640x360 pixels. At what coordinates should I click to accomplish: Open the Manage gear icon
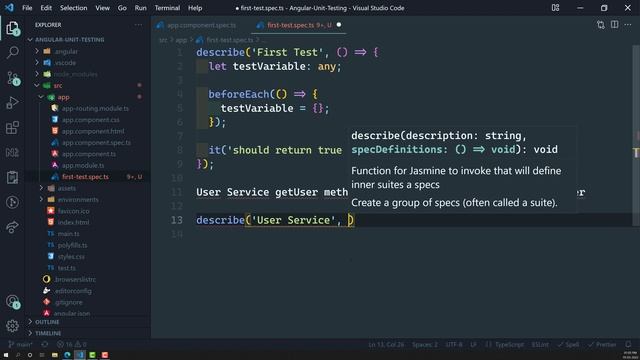click(12, 326)
